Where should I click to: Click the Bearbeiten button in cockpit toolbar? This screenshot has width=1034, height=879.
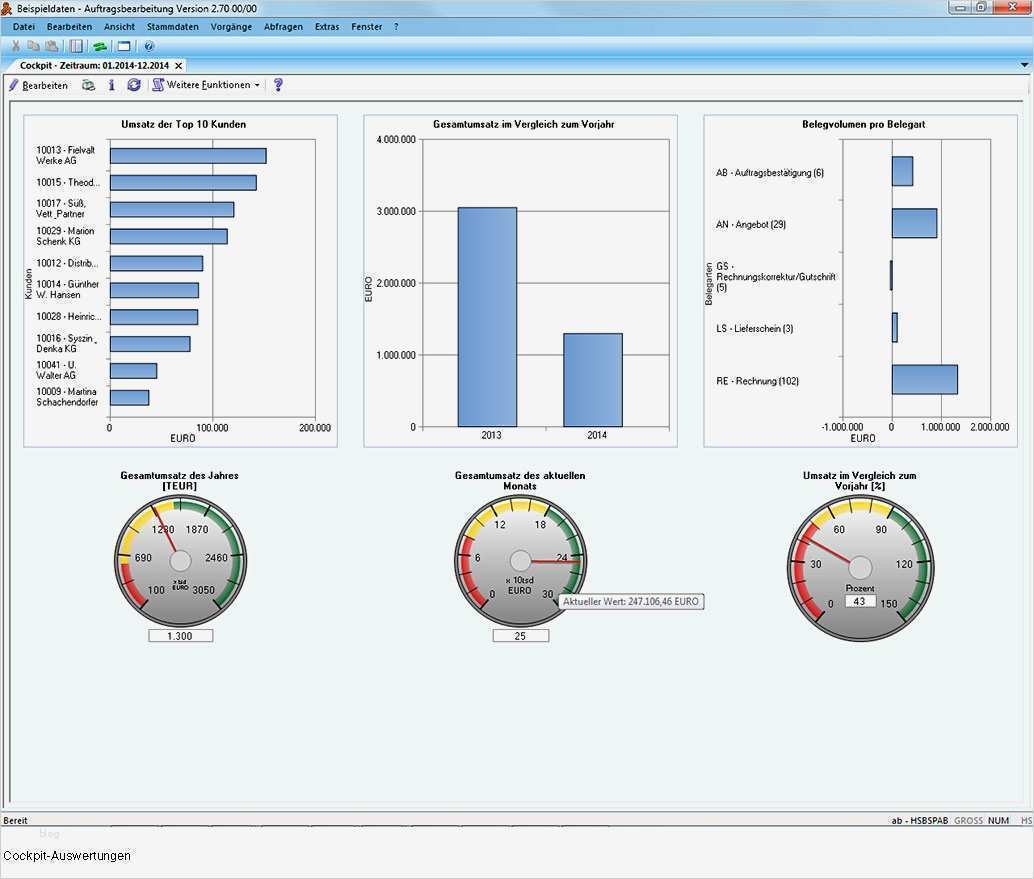click(38, 85)
